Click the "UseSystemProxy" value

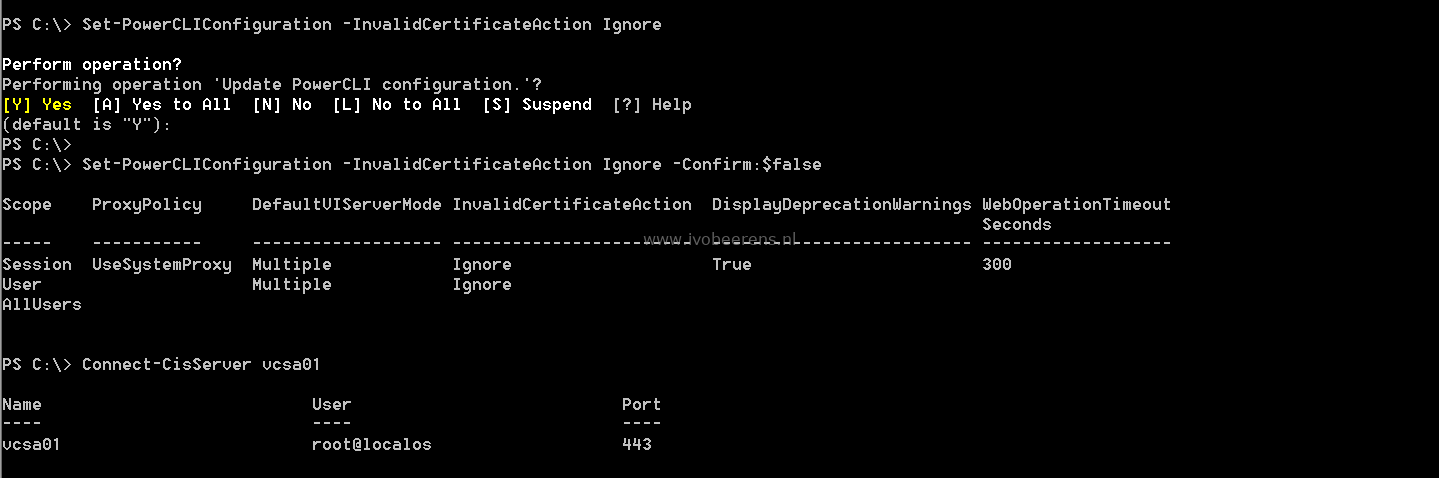[x=162, y=264]
